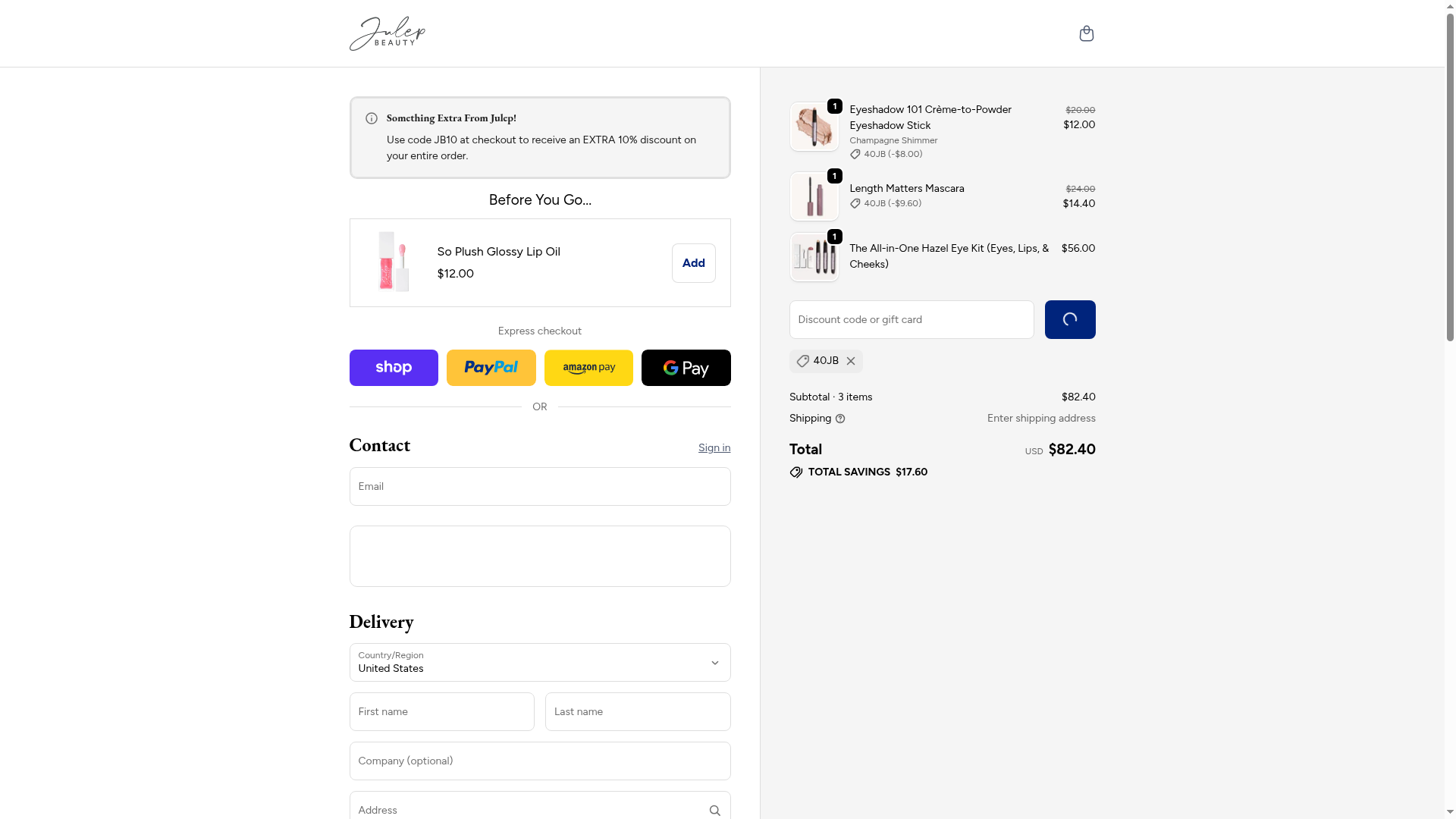Viewport: 1456px width, 819px height.
Task: Click the address search magnifier icon
Action: click(x=714, y=811)
